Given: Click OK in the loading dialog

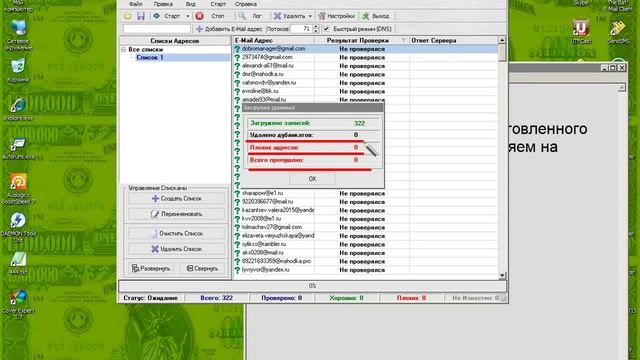Looking at the screenshot, I should point(312,179).
